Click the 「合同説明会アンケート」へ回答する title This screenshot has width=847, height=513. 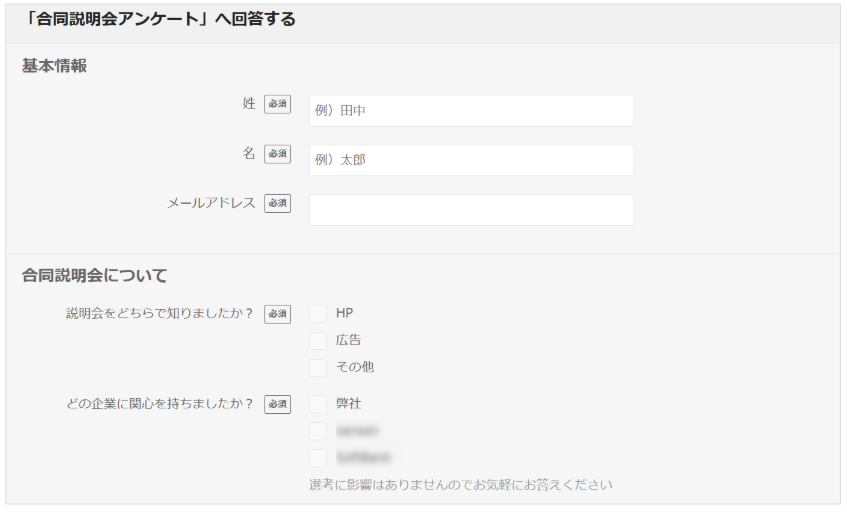[158, 19]
